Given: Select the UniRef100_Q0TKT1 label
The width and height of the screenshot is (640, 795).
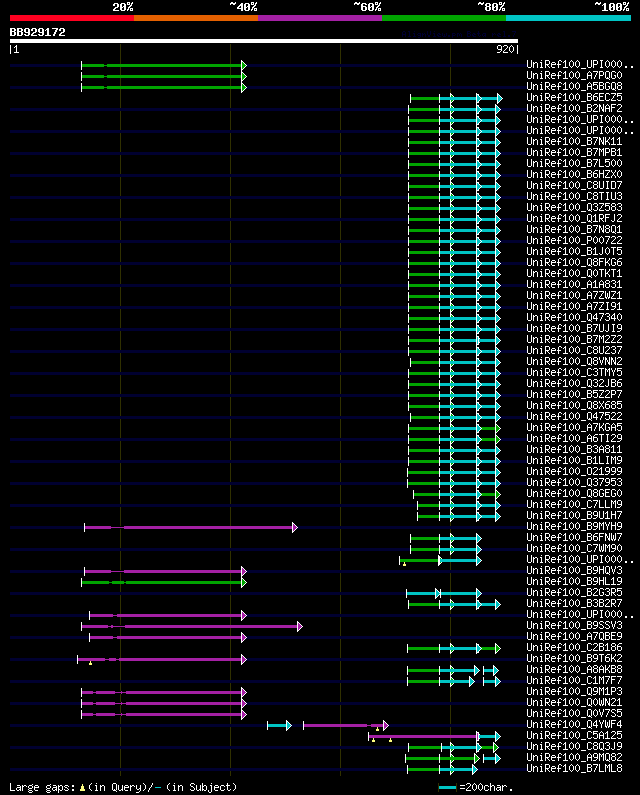Looking at the screenshot, I should tap(574, 273).
